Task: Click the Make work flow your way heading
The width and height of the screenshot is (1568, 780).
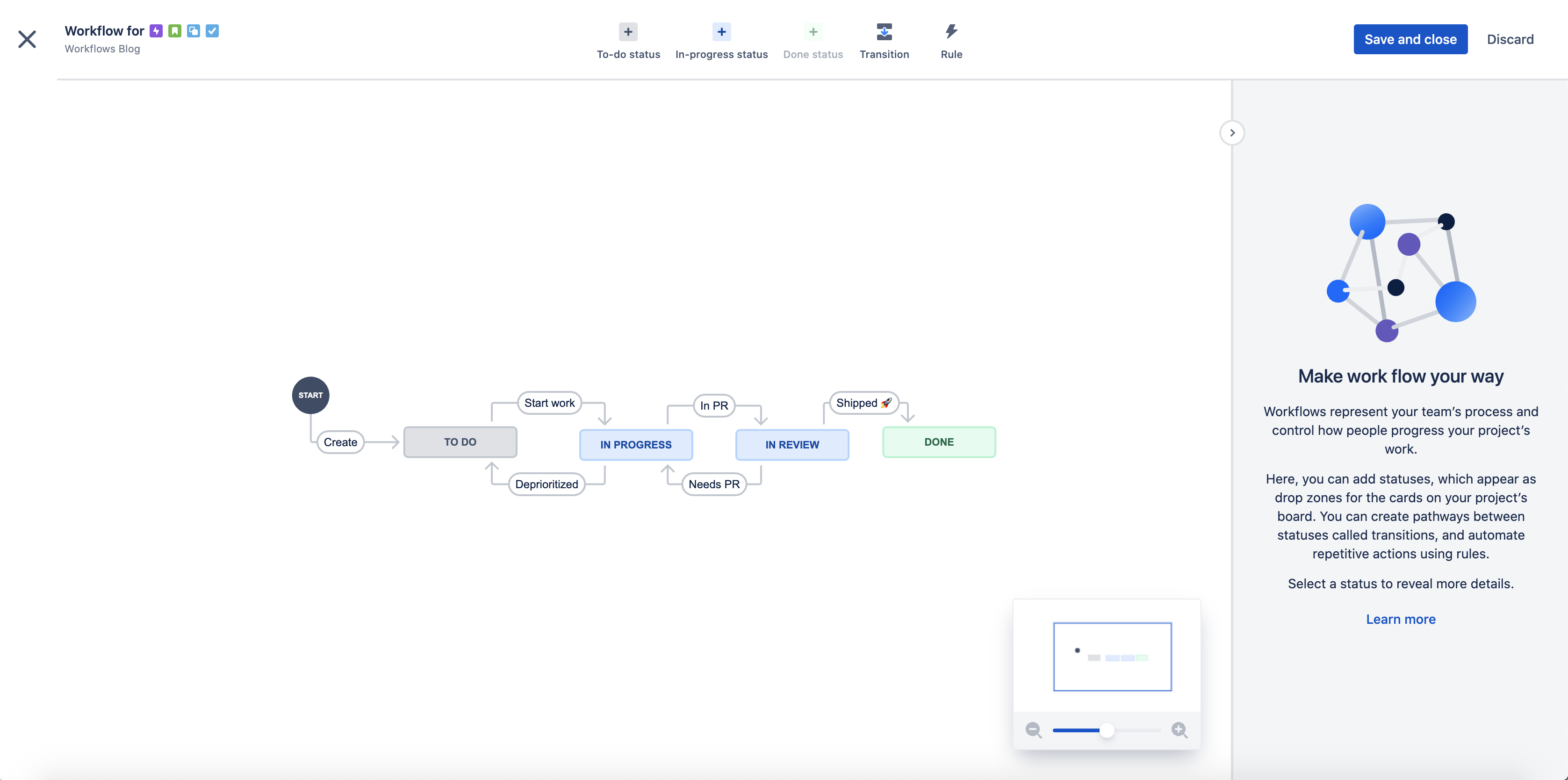Action: 1401,376
